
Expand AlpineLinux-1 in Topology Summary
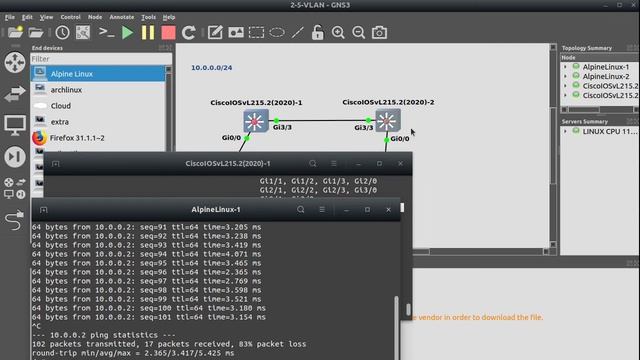pos(565,67)
